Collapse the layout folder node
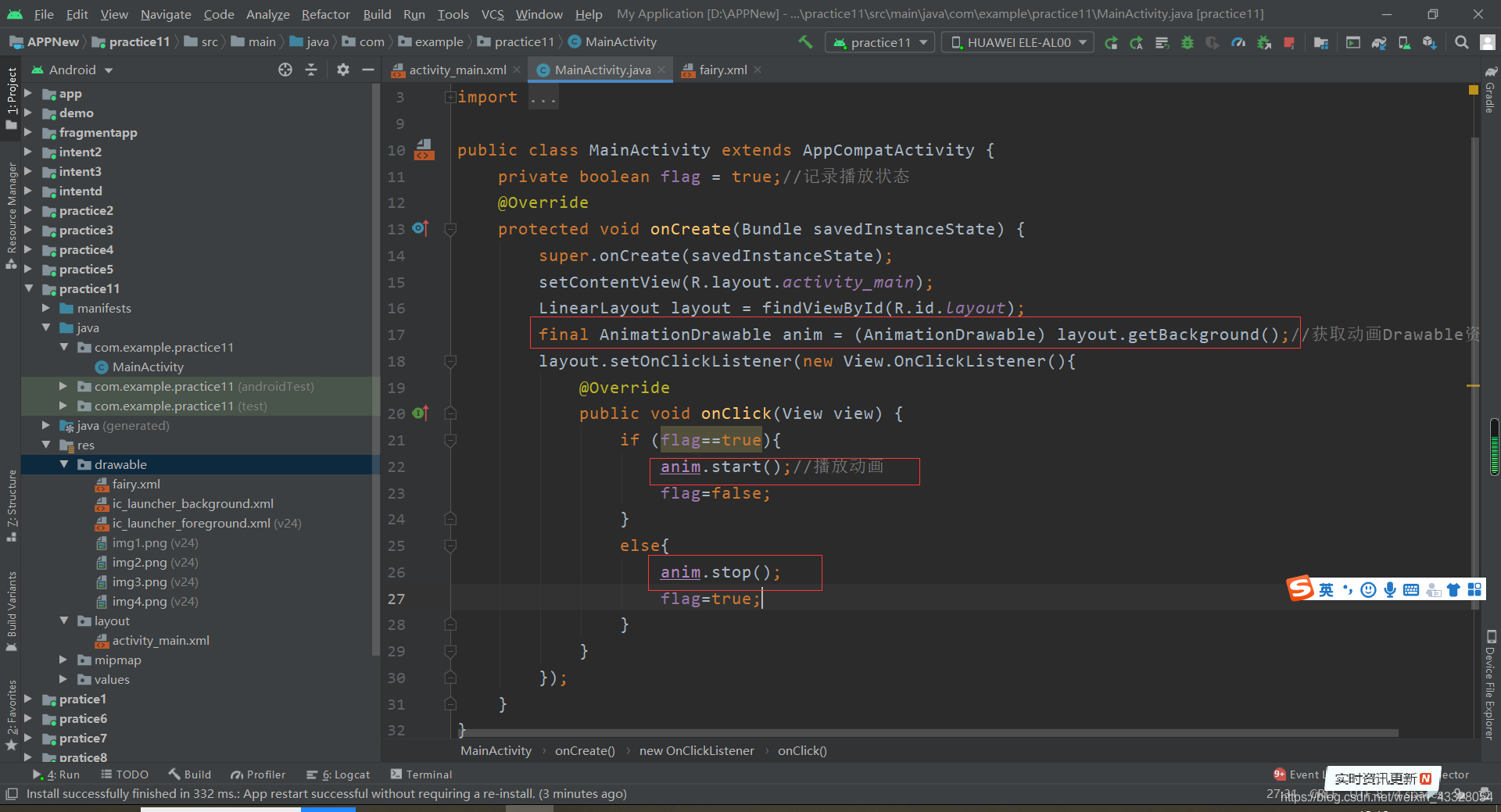1501x812 pixels. [64, 621]
